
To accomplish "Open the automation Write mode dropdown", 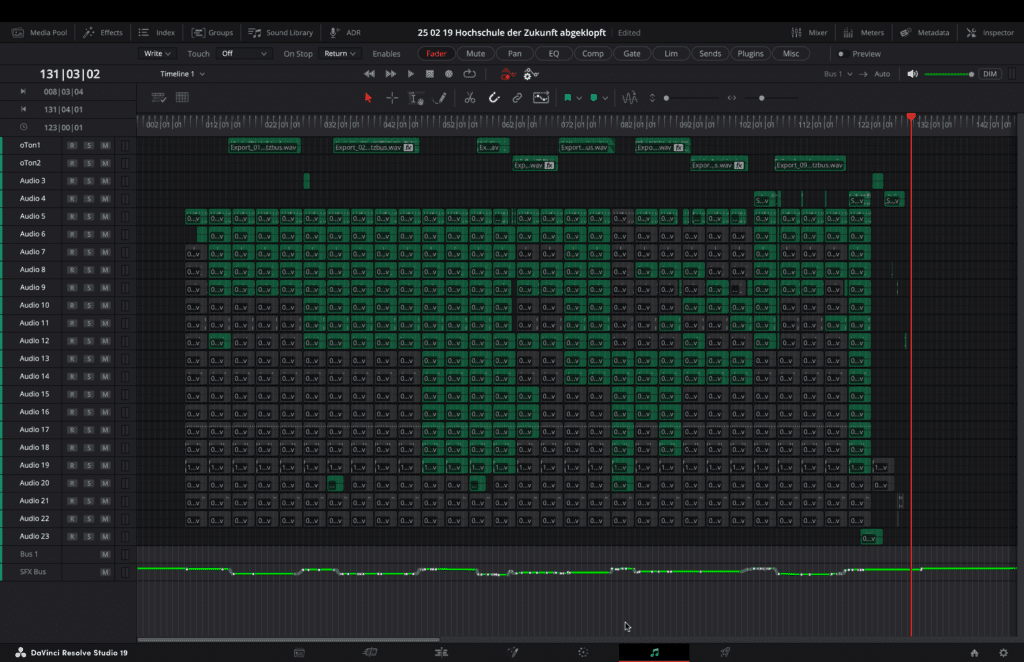I will pyautogui.click(x=157, y=53).
